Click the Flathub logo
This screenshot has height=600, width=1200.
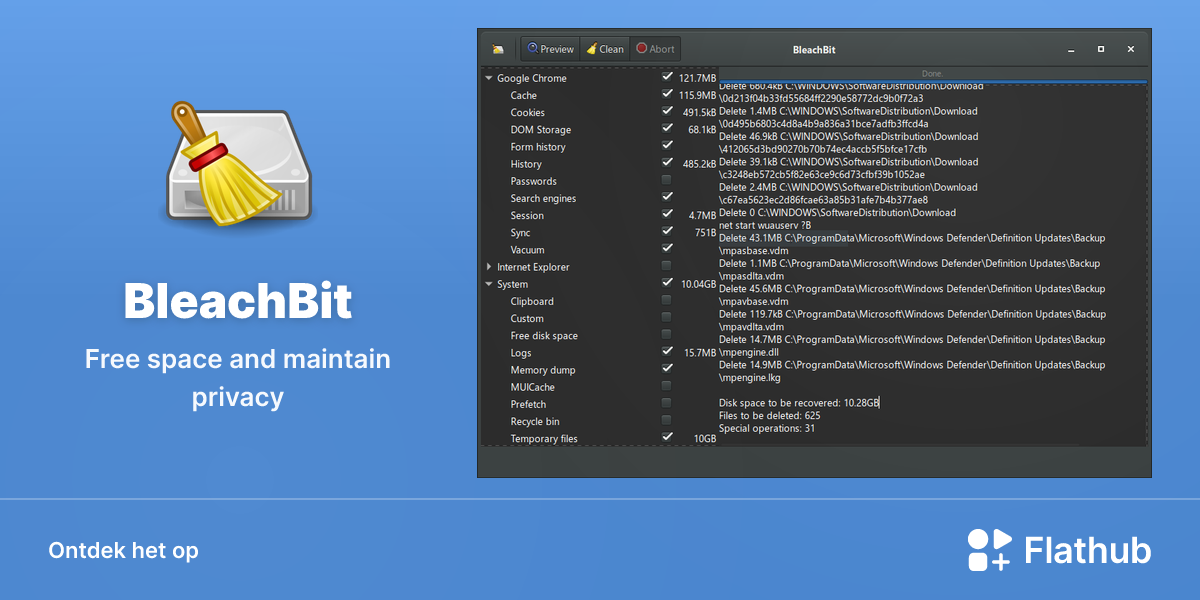[x=1059, y=550]
